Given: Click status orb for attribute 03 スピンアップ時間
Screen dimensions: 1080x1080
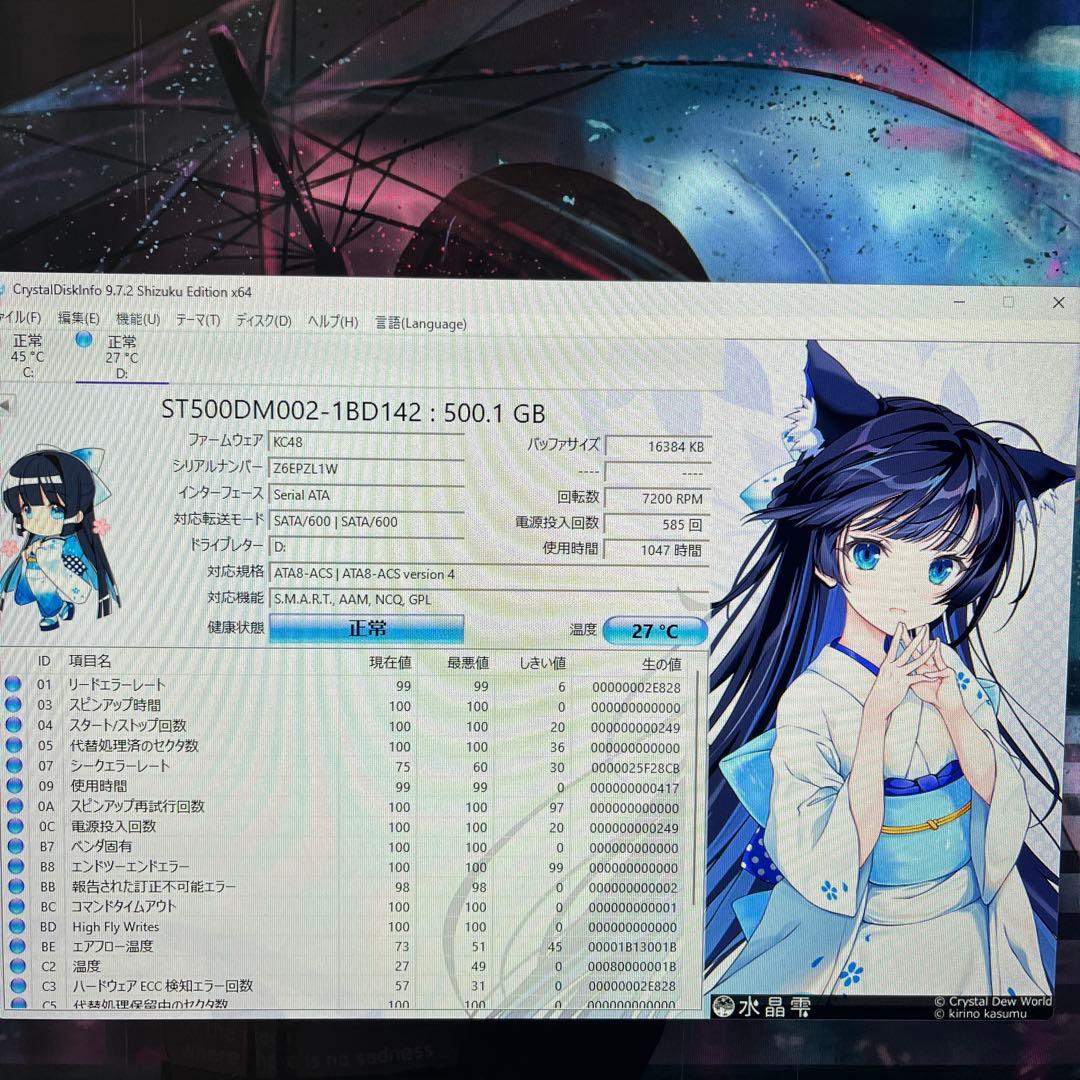Looking at the screenshot, I should (x=13, y=705).
